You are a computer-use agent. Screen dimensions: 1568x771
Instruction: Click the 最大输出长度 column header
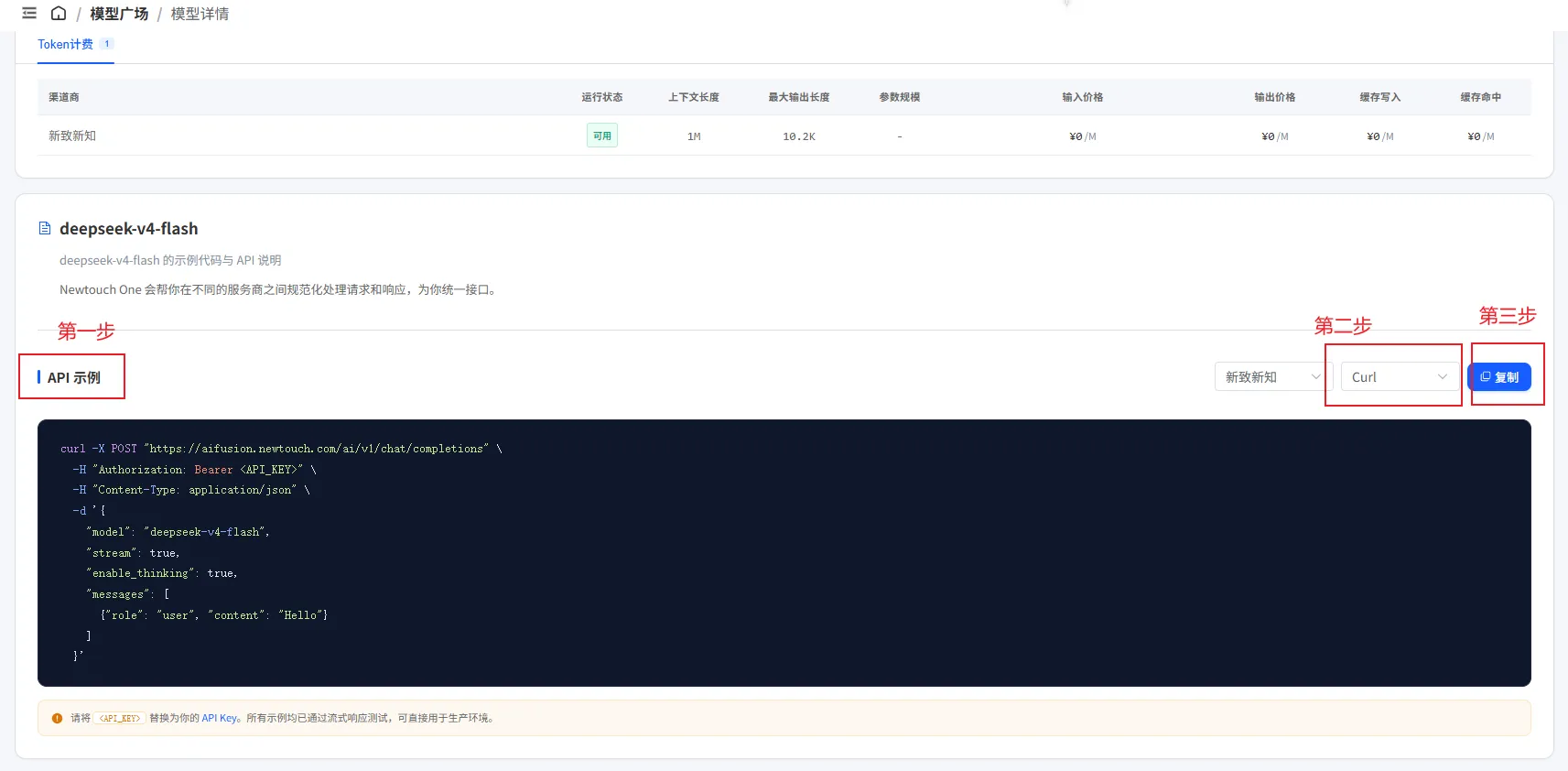click(x=799, y=97)
